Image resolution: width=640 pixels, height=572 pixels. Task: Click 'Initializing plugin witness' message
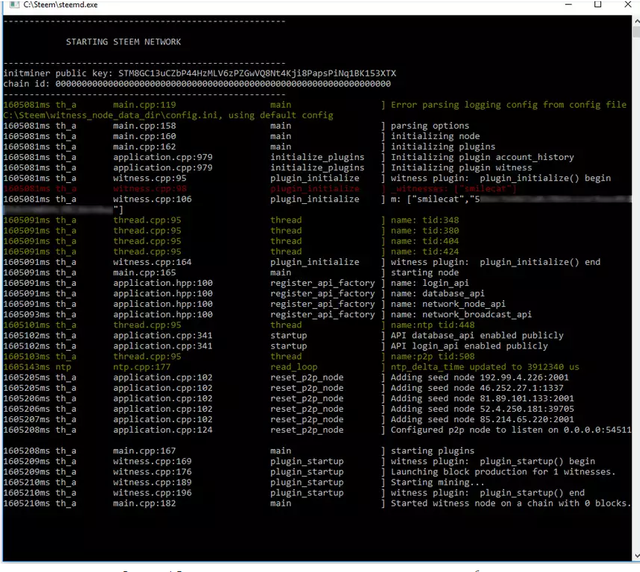click(x=461, y=168)
